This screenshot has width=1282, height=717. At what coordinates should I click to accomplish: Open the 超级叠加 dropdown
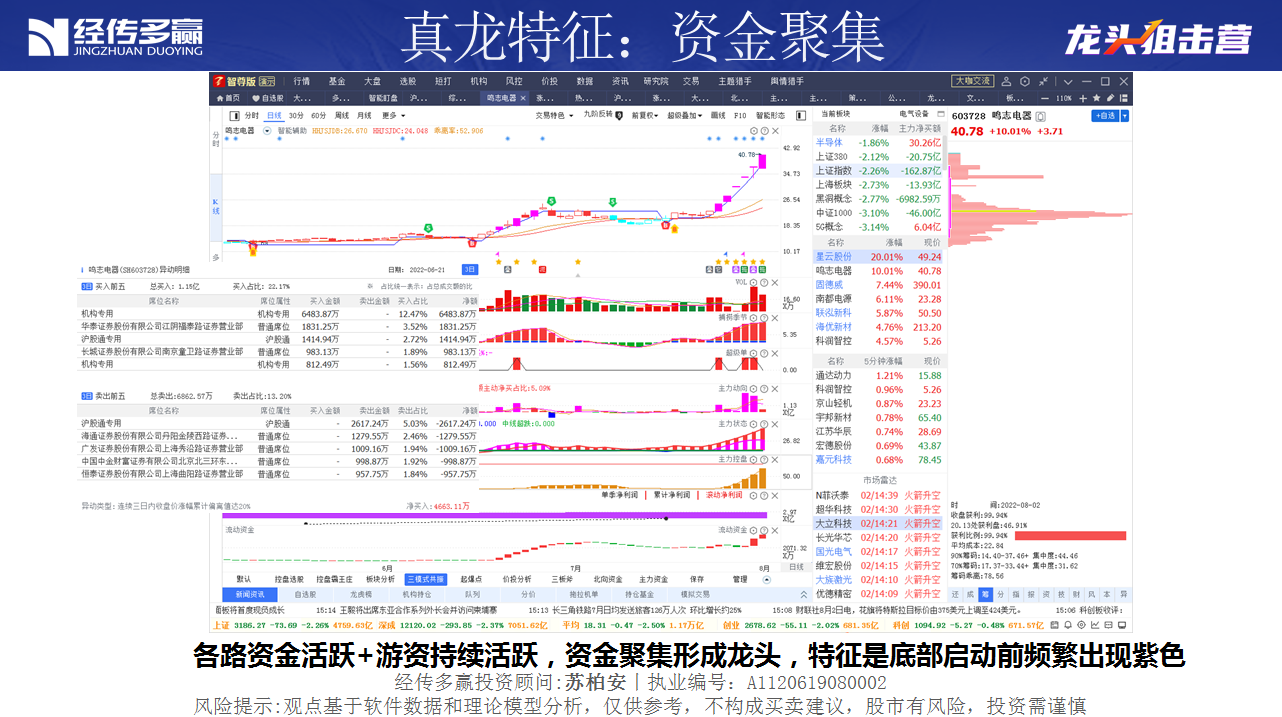pos(685,115)
